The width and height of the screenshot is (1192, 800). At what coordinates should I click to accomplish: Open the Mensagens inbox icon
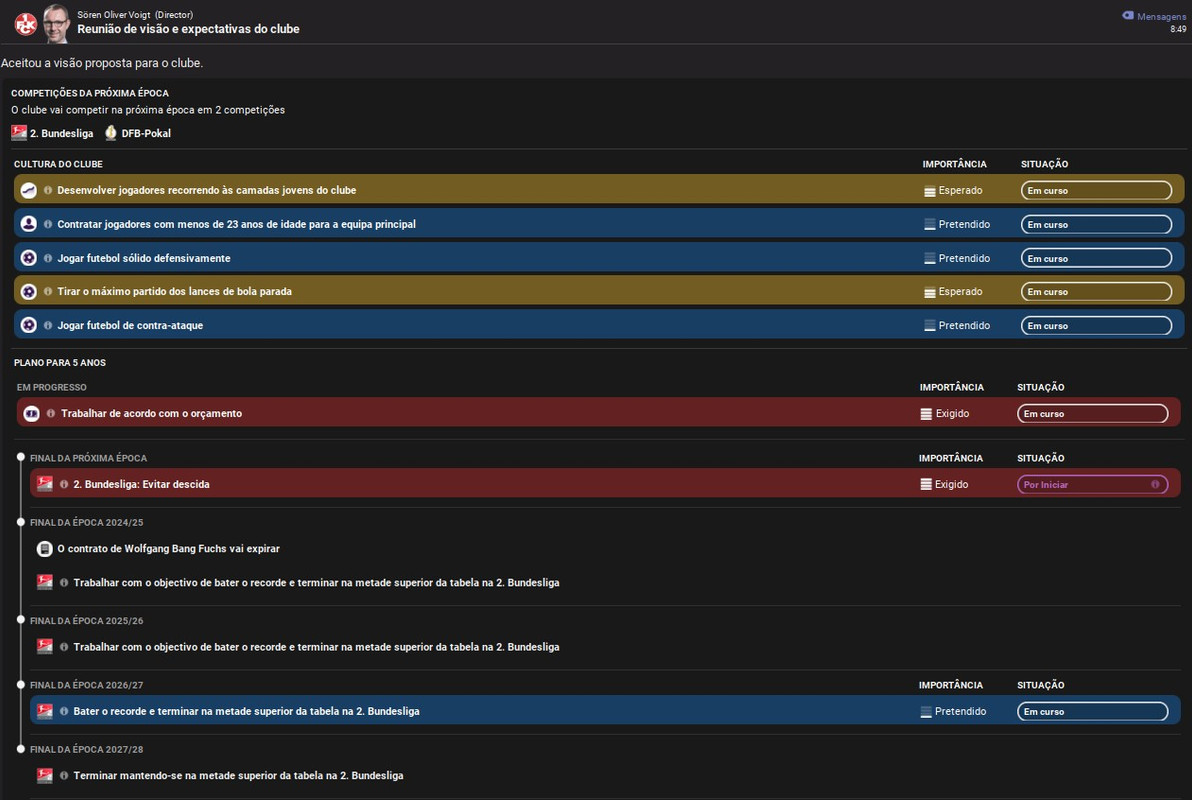click(1128, 15)
